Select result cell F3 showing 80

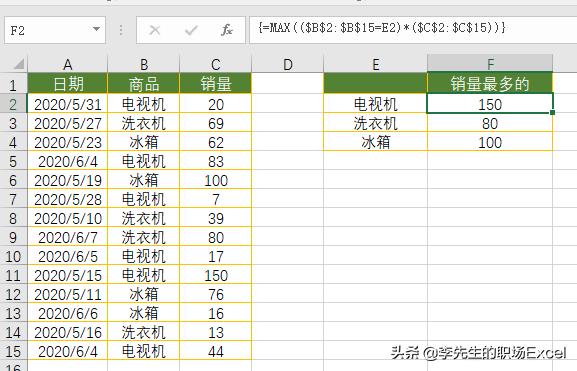pyautogui.click(x=490, y=123)
